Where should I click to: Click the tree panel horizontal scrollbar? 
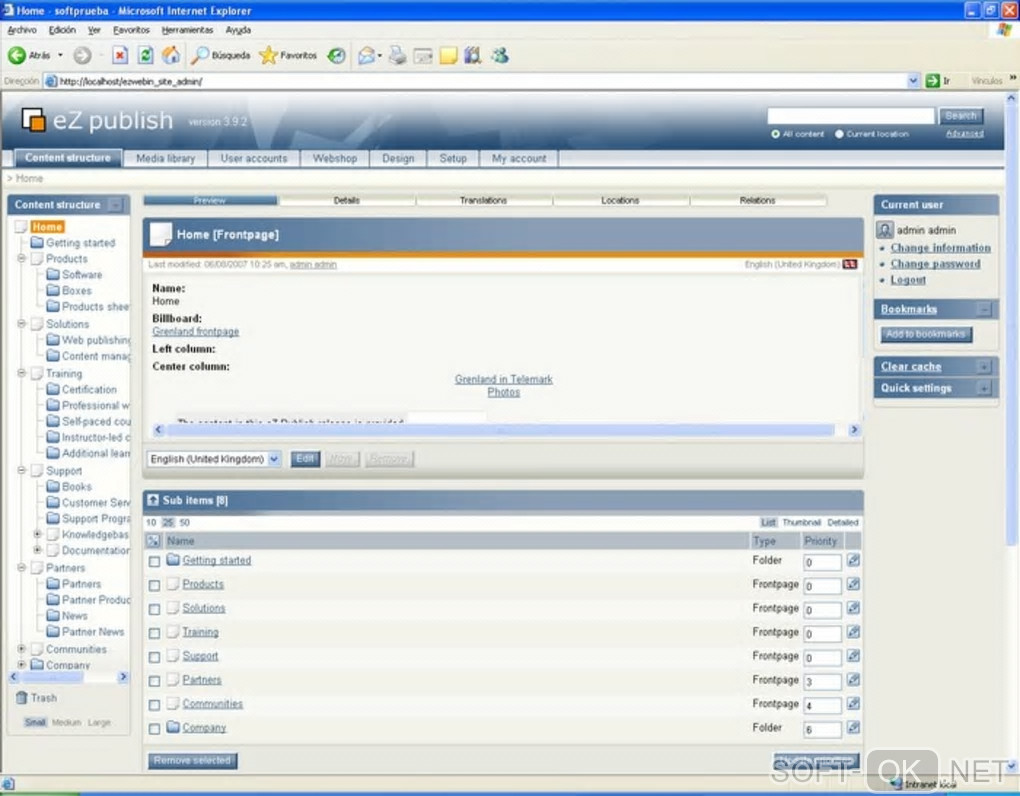click(x=68, y=677)
